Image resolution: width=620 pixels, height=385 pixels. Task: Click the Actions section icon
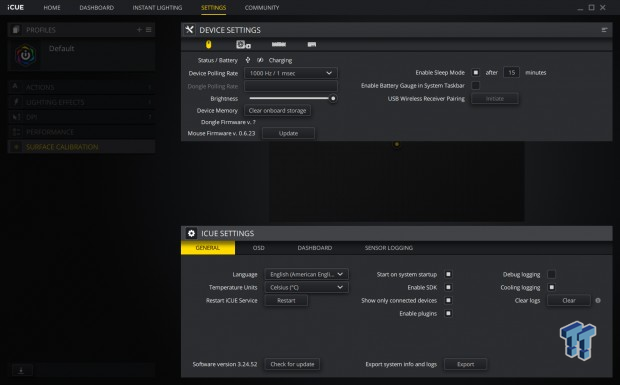[x=15, y=87]
